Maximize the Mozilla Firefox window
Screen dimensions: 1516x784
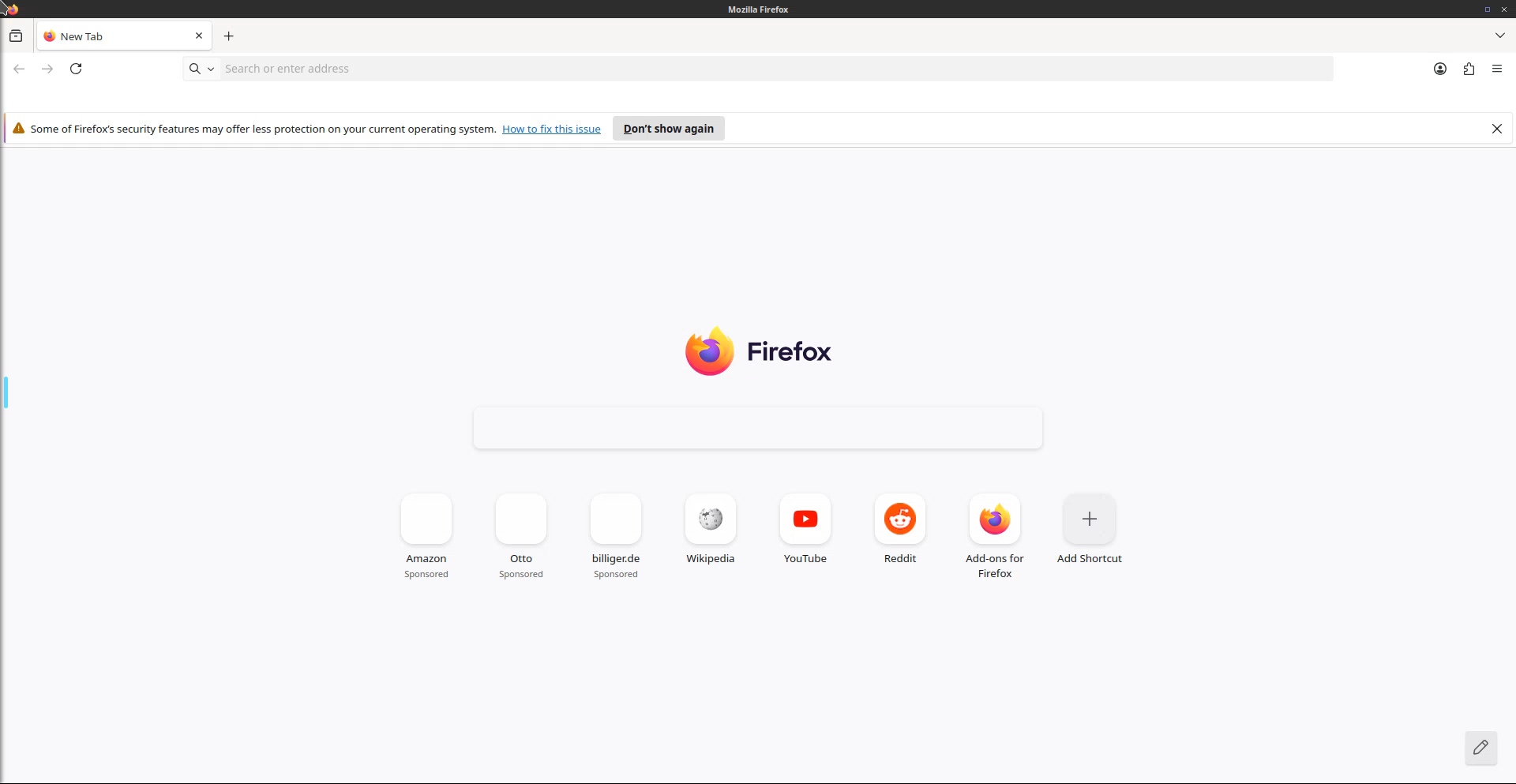click(x=1487, y=9)
